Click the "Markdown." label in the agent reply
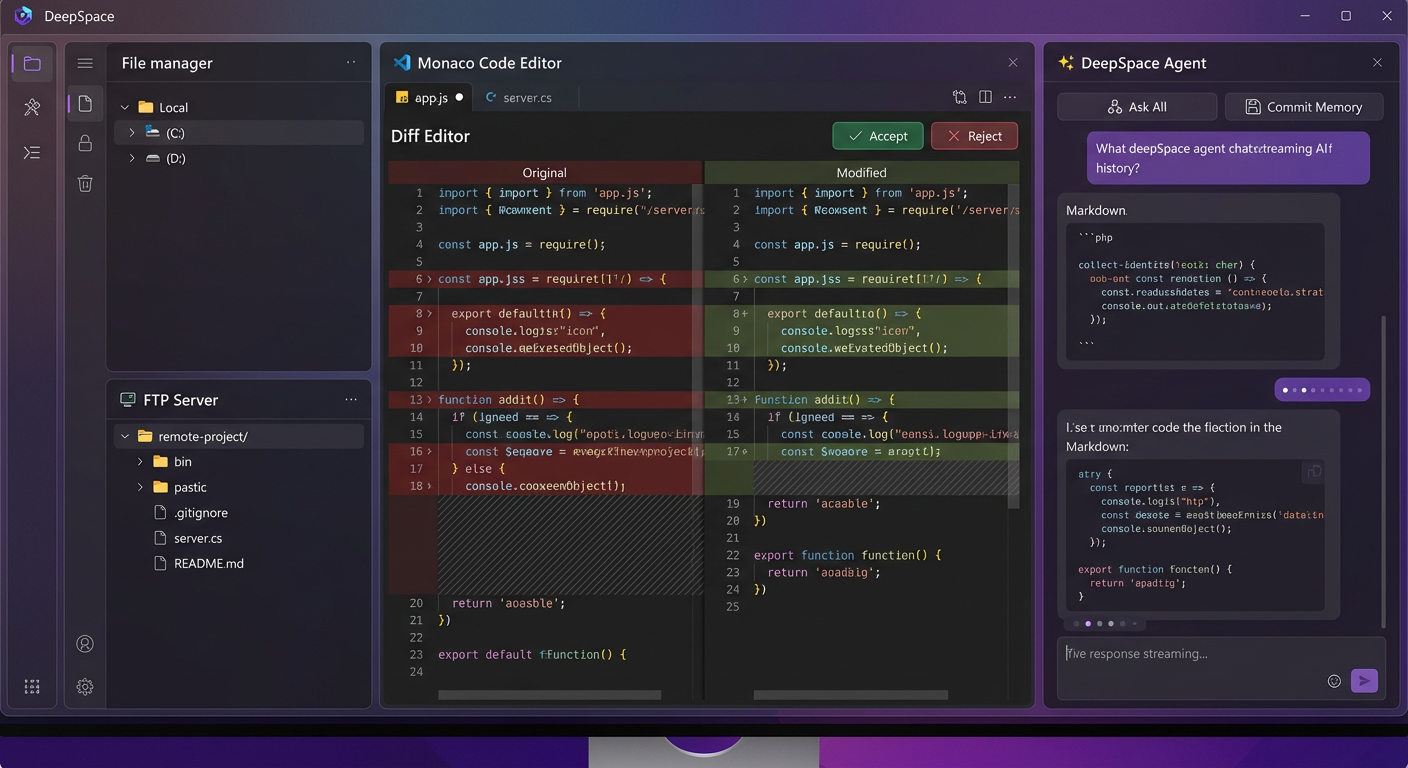This screenshot has width=1408, height=768. 1096,211
